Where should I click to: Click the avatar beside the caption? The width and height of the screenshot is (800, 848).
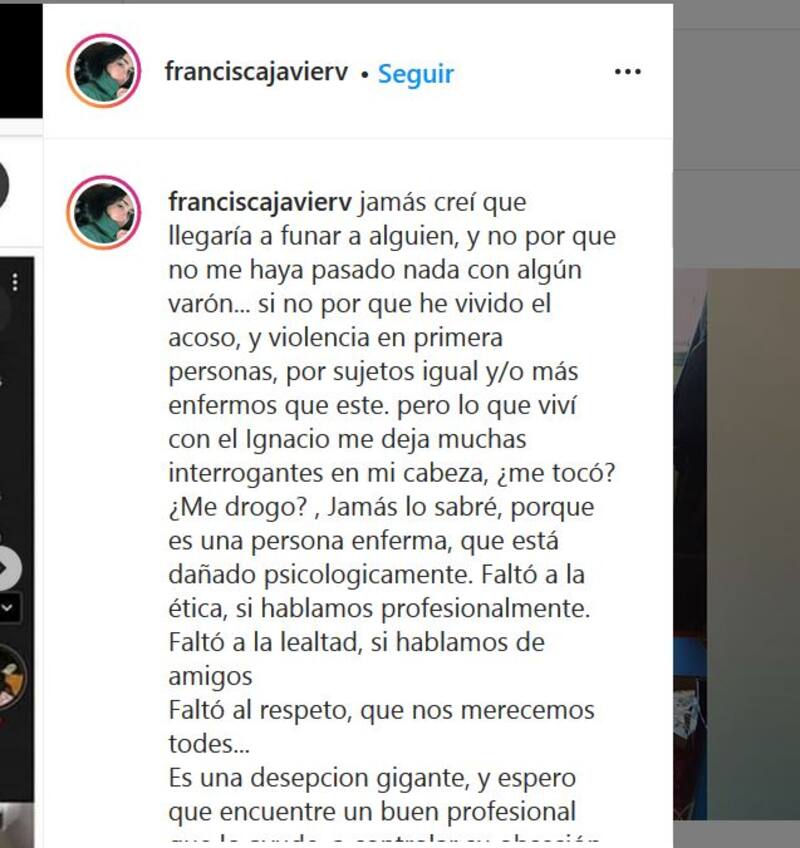tap(103, 212)
